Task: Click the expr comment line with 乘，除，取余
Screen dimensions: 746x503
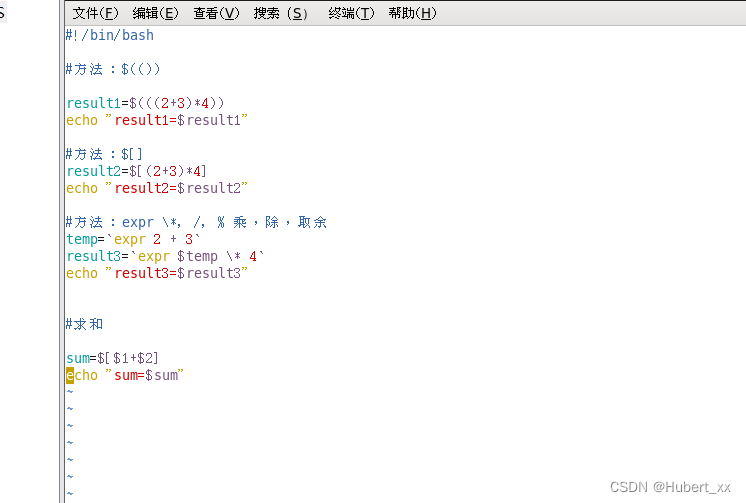Action: point(196,222)
